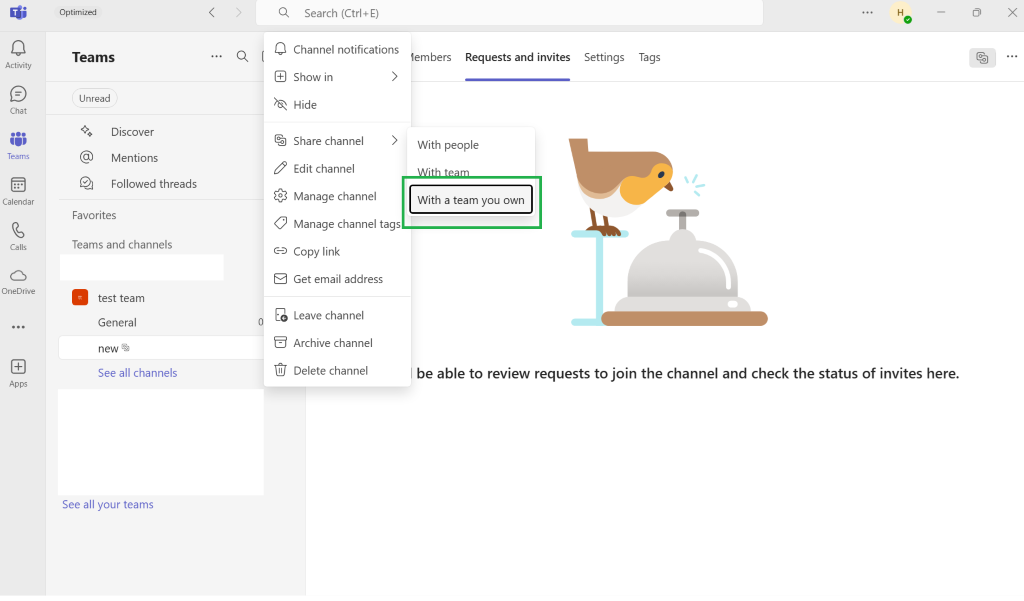Open Teams panel more options
Viewport: 1024px width, 601px height.
pyautogui.click(x=216, y=57)
